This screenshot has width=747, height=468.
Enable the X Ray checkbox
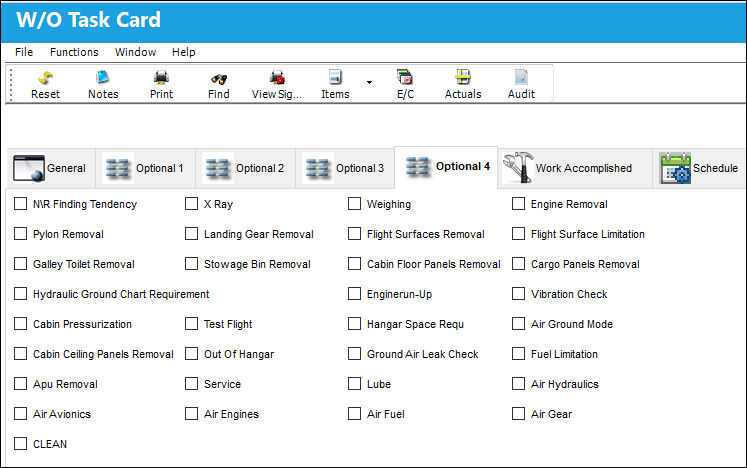(192, 204)
